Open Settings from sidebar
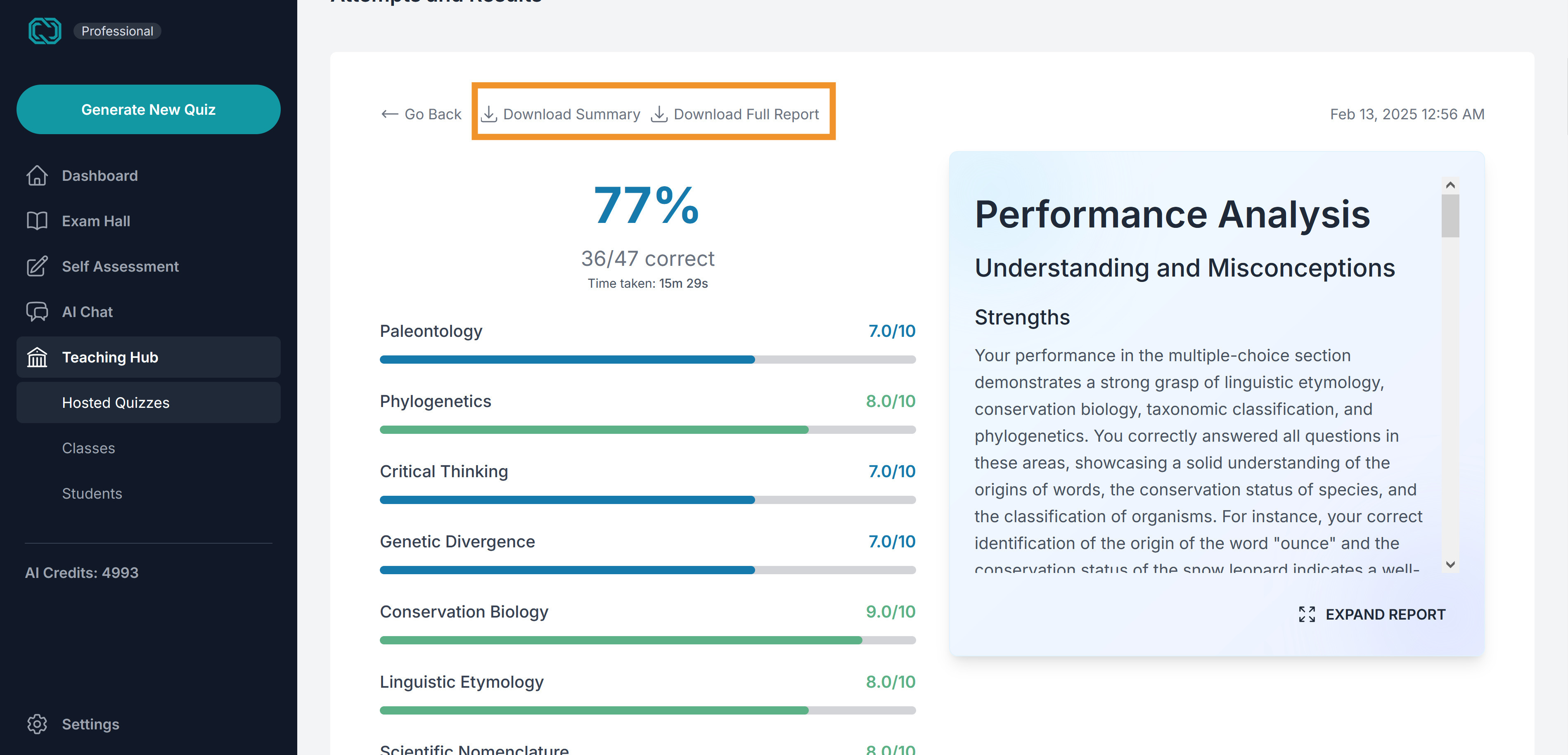 point(149,724)
